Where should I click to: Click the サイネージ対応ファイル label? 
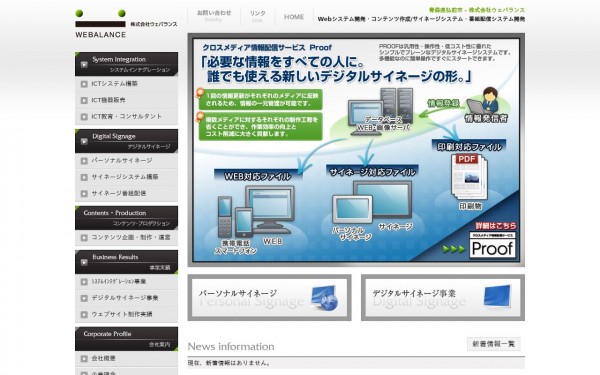tap(372, 172)
